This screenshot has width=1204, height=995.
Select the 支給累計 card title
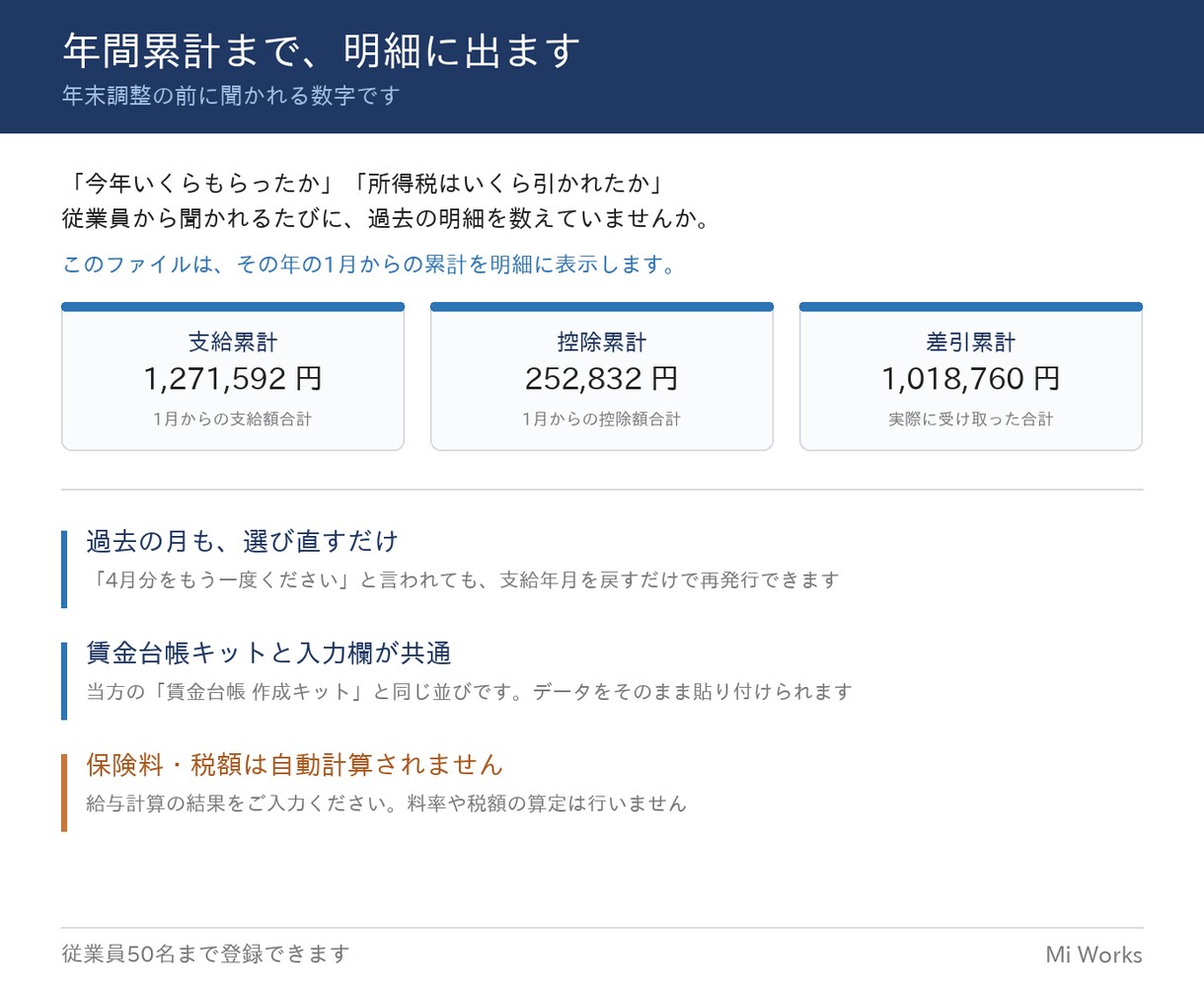pyautogui.click(x=233, y=343)
